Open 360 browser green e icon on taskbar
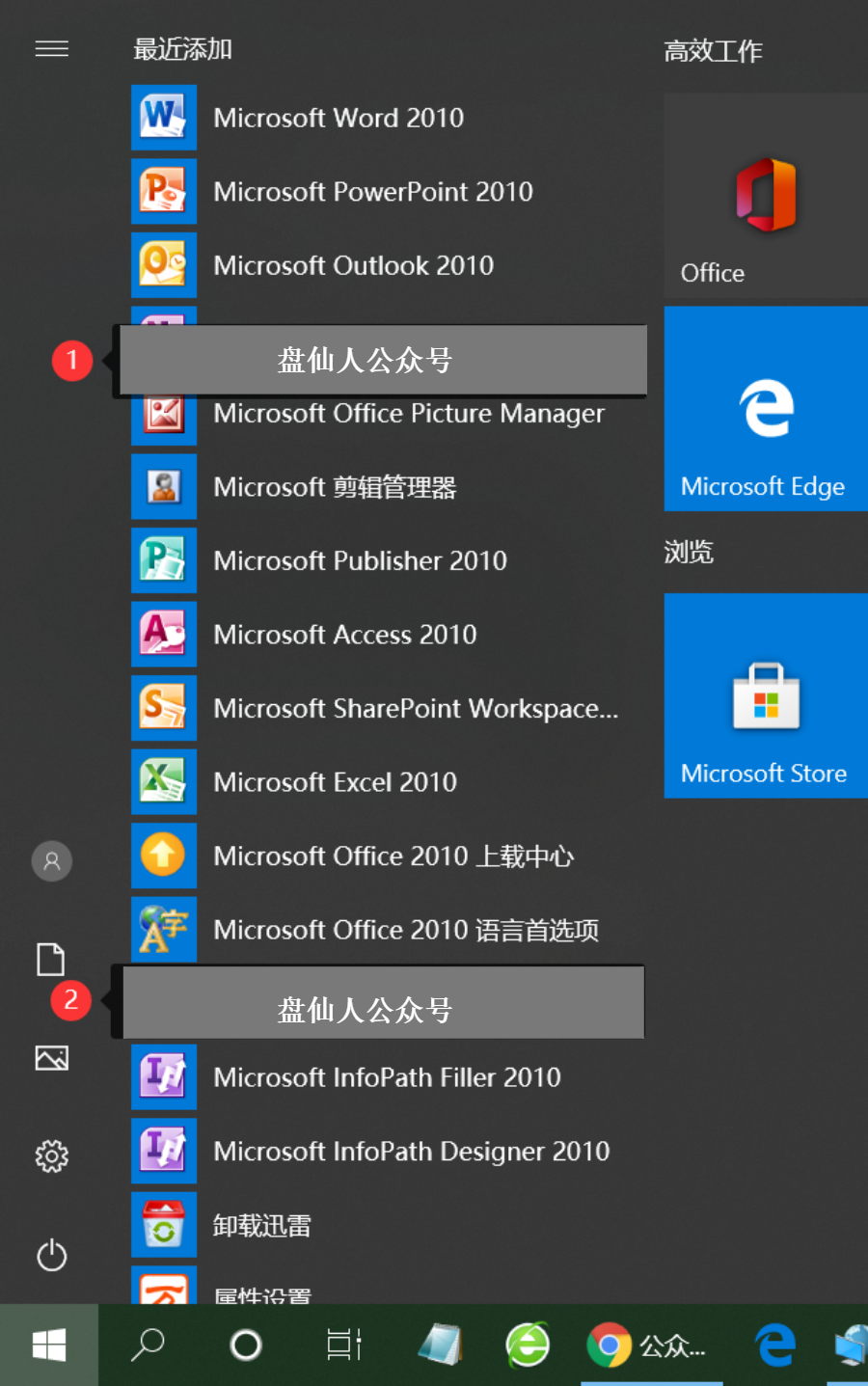Image resolution: width=868 pixels, height=1386 pixels. click(x=529, y=1345)
